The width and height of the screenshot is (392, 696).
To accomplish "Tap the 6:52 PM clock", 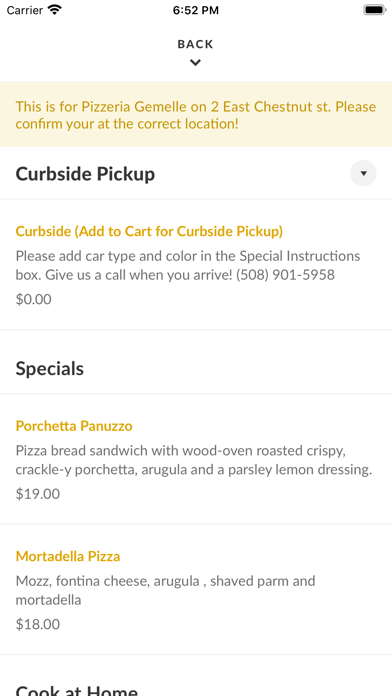I will click(196, 10).
